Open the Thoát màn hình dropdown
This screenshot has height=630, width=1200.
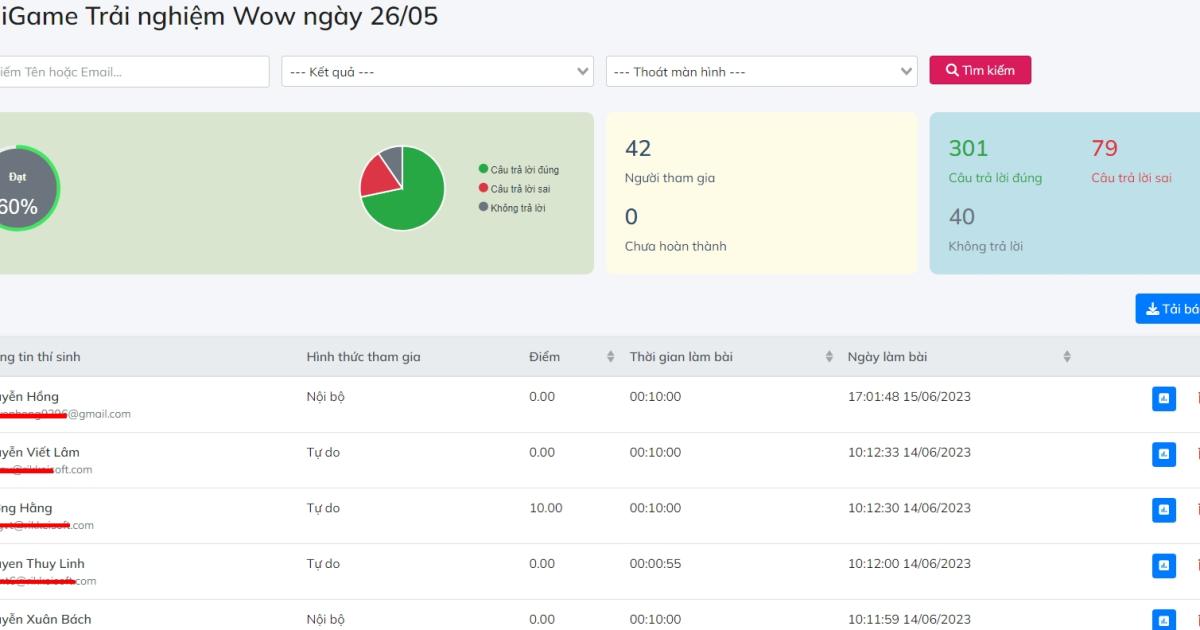point(761,72)
